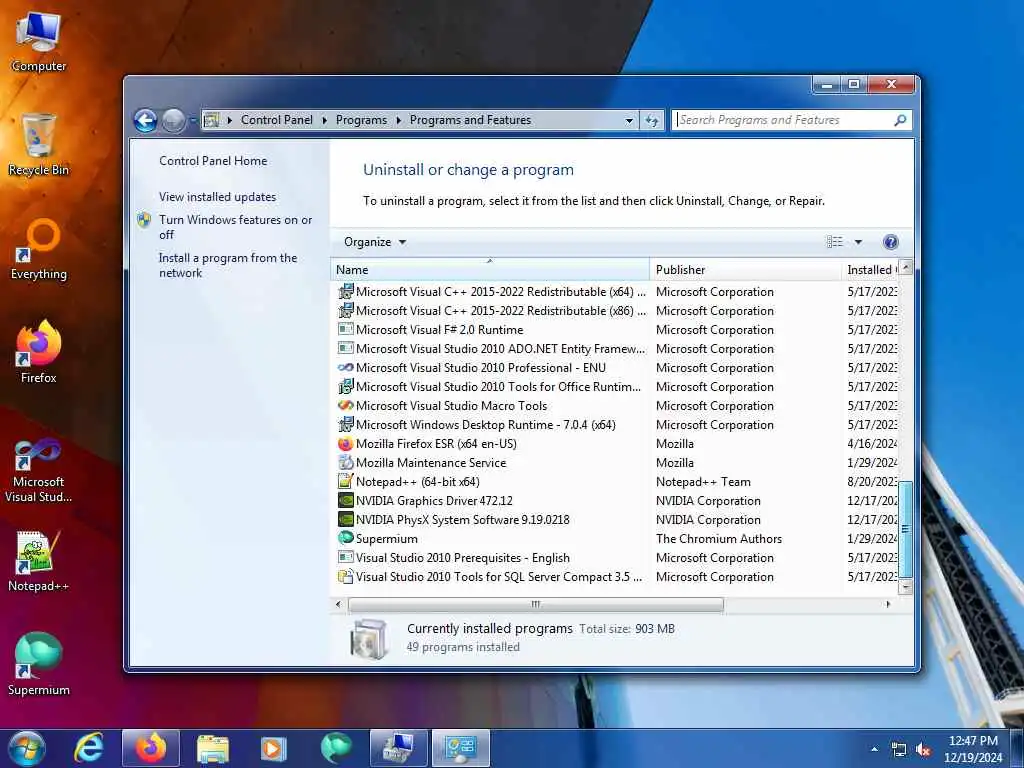Open Internet Explorer from the taskbar
This screenshot has width=1024, height=768.
click(89, 748)
